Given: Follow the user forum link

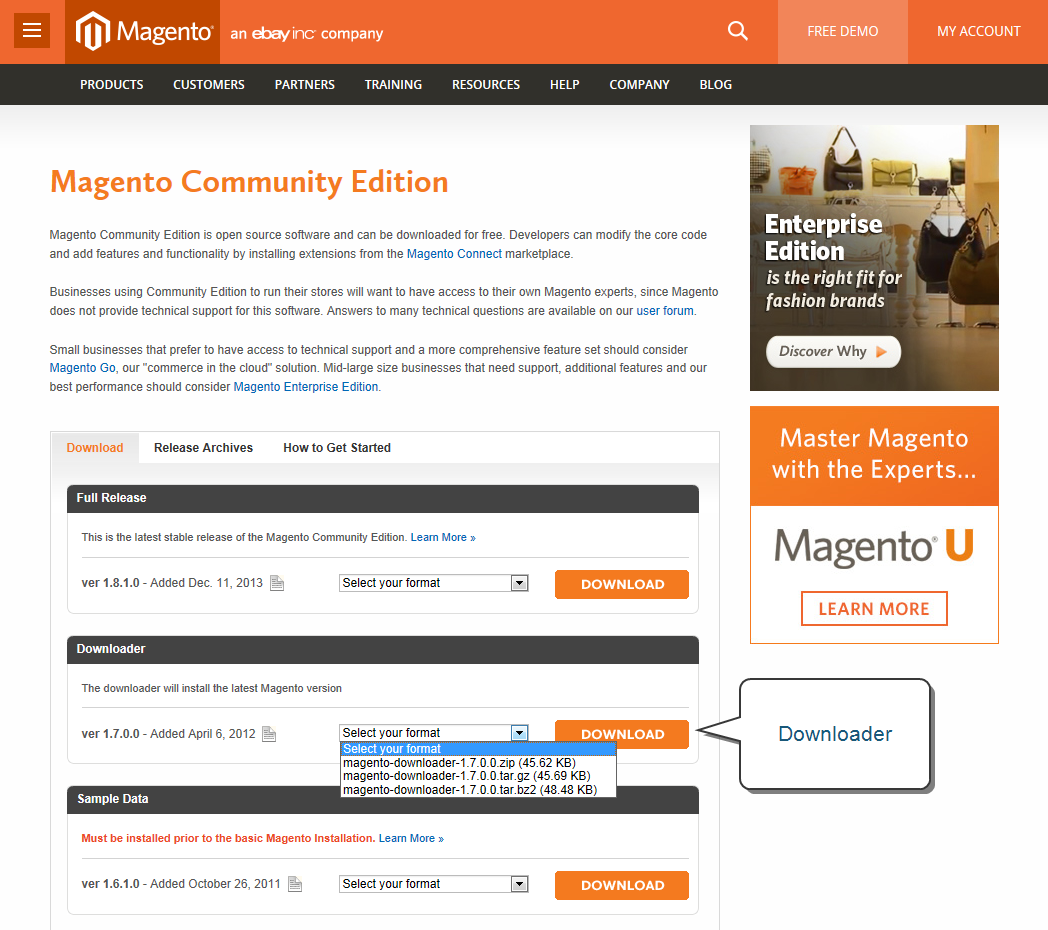Looking at the screenshot, I should [x=664, y=311].
